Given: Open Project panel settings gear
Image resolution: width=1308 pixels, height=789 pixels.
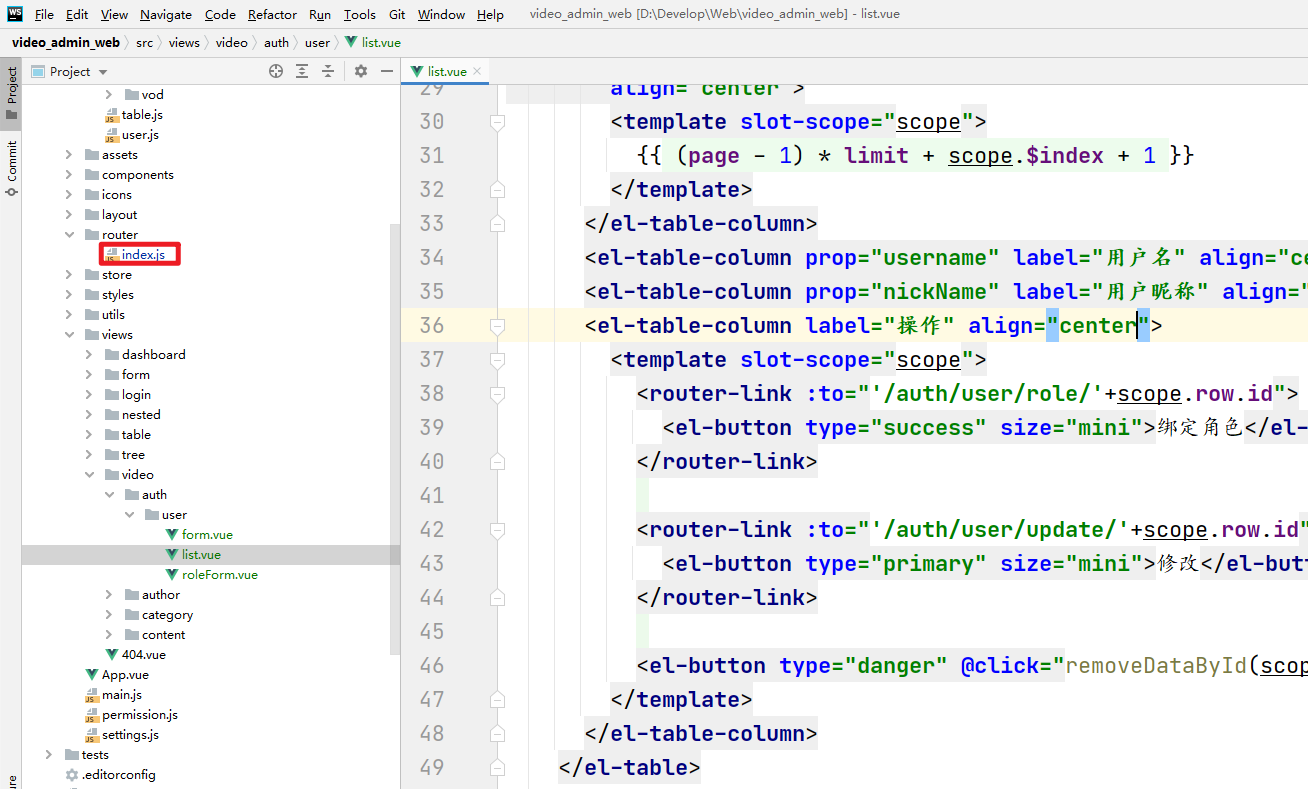Looking at the screenshot, I should coord(361,71).
